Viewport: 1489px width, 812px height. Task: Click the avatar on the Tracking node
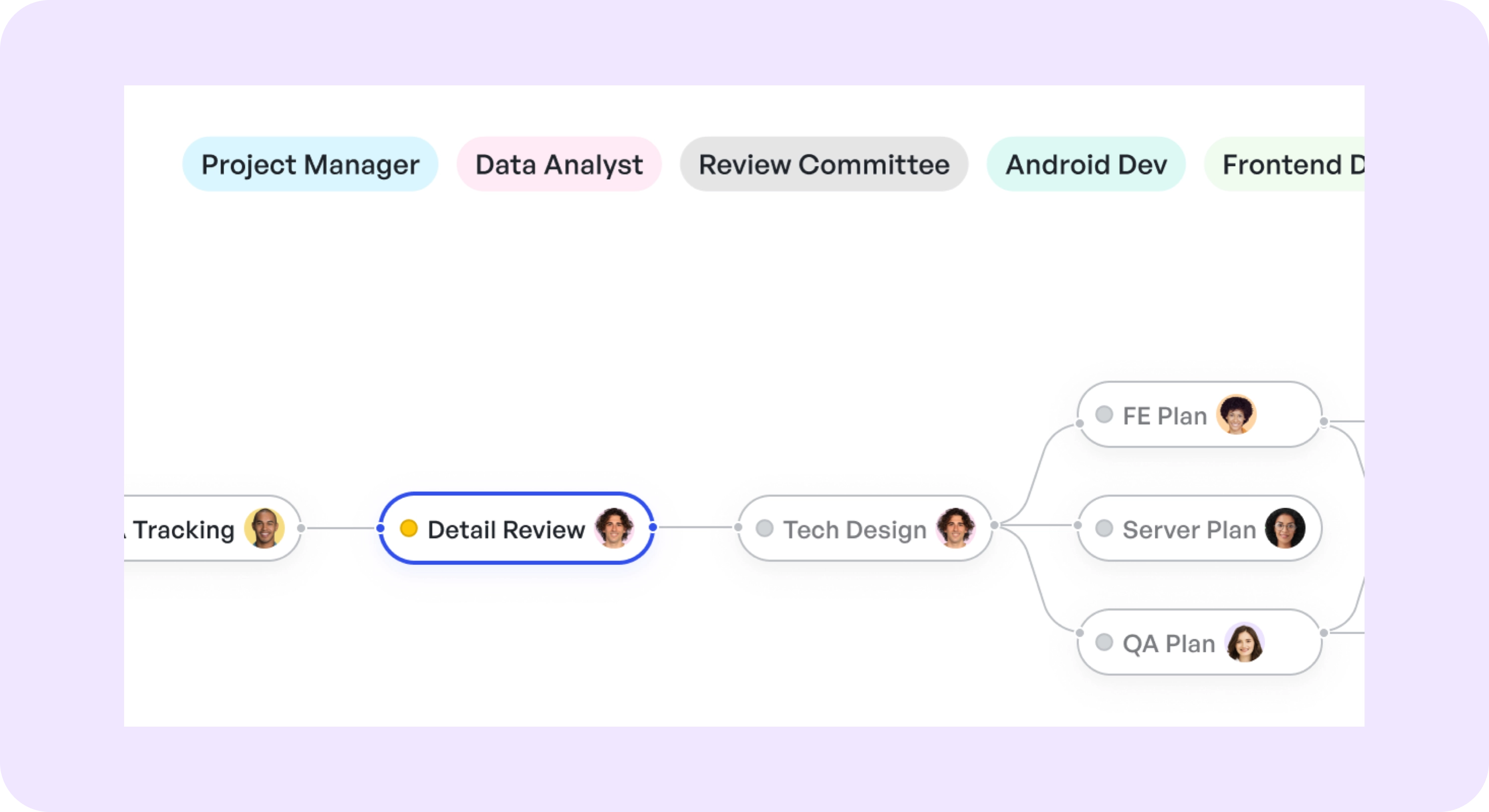pyautogui.click(x=264, y=528)
